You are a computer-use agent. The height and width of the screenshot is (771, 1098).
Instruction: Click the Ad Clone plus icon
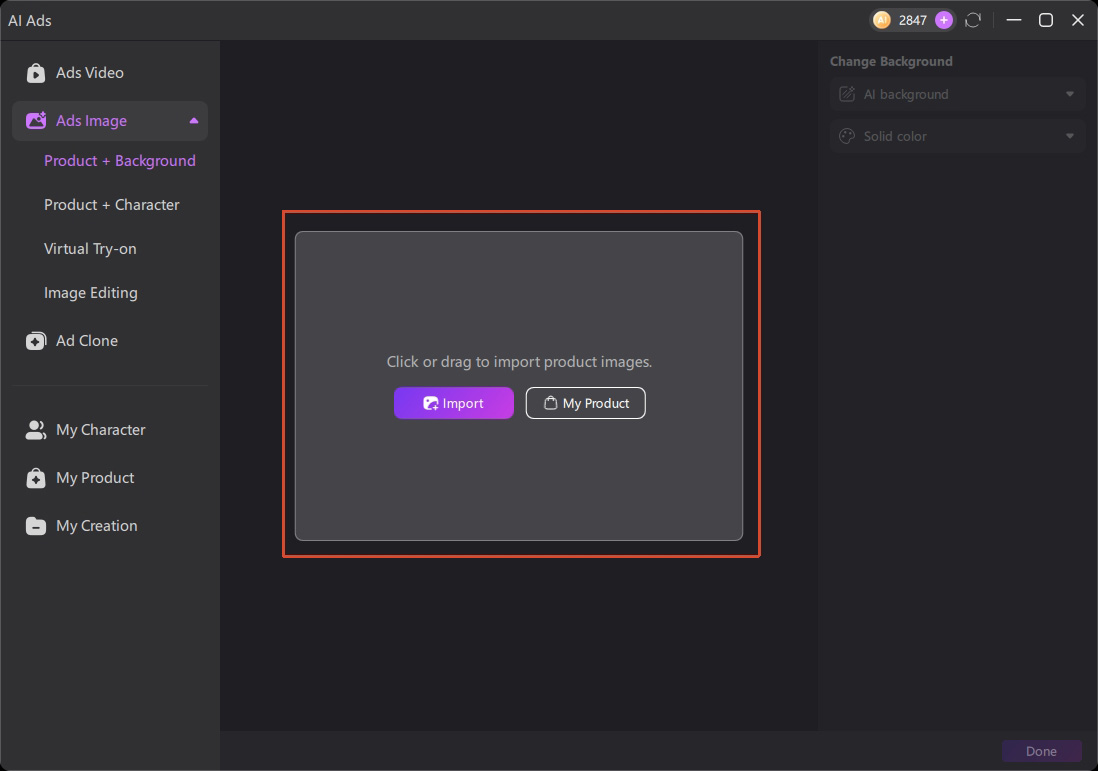pyautogui.click(x=36, y=341)
